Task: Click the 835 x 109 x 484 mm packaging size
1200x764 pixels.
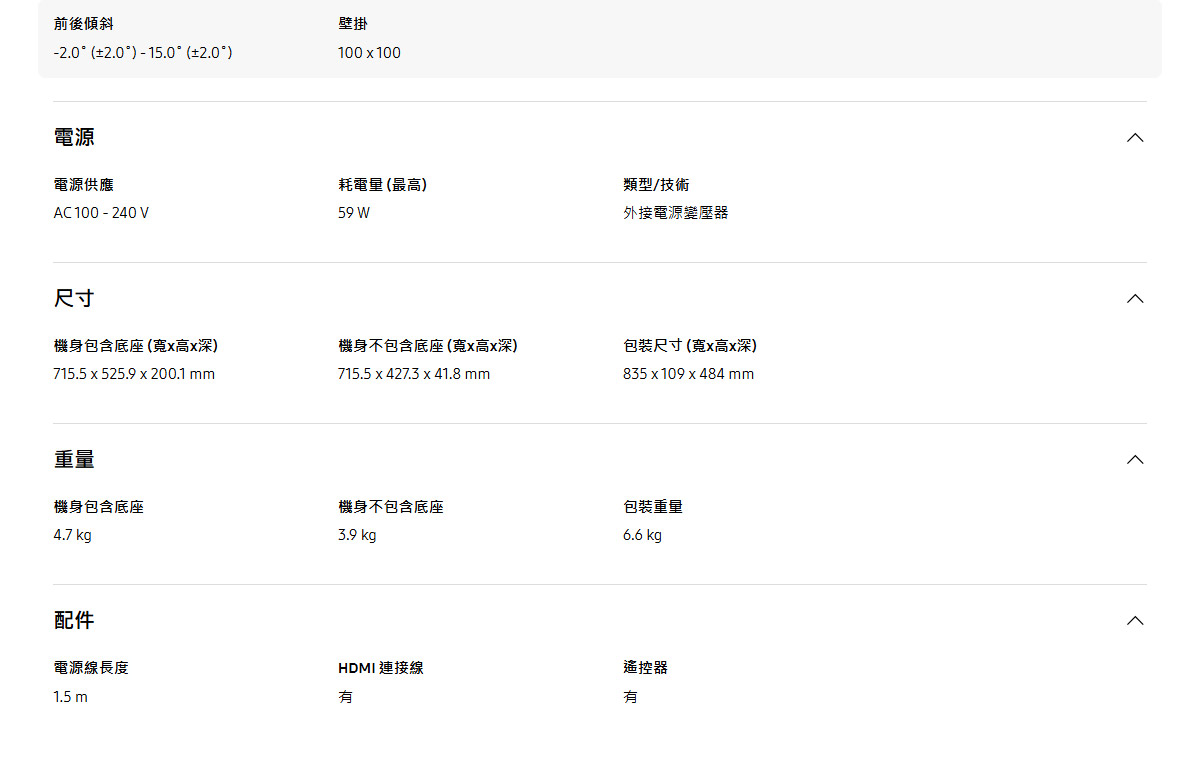Action: [x=689, y=374]
